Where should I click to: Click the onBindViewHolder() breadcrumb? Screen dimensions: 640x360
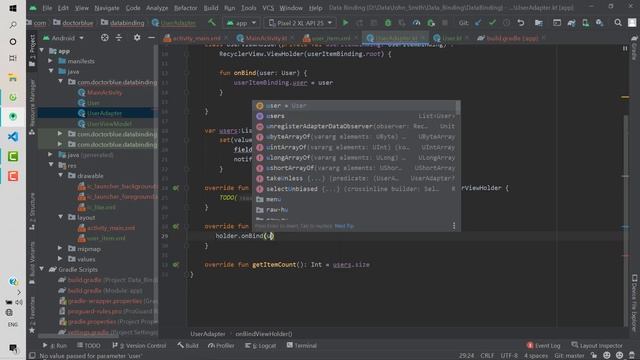click(264, 333)
